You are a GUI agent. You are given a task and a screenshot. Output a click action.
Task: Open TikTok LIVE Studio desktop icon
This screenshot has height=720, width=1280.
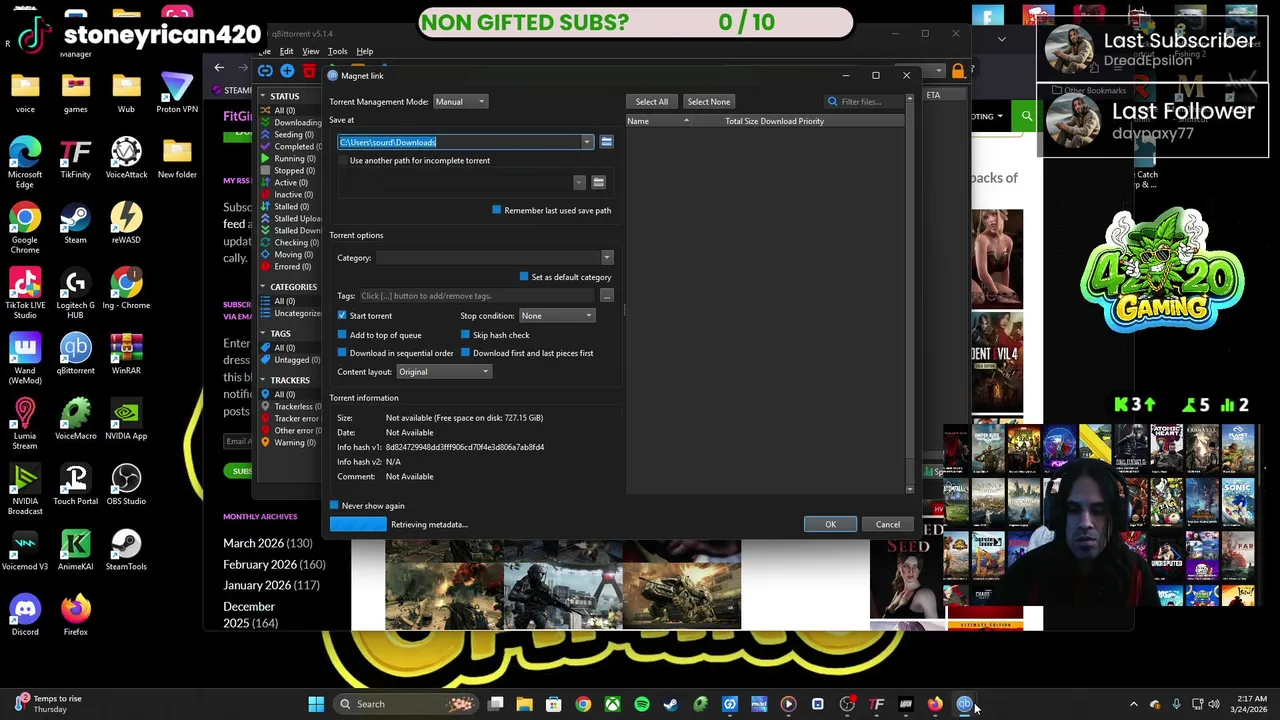pyautogui.click(x=25, y=294)
